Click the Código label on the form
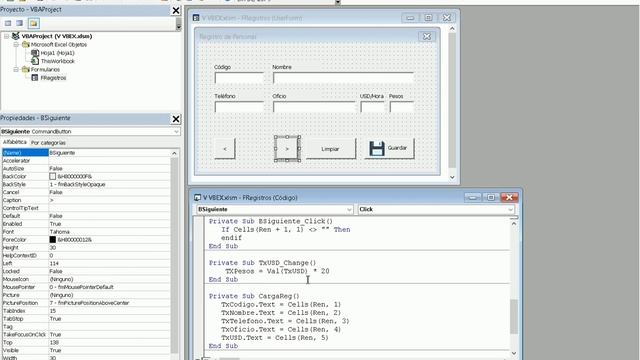 coord(222,67)
